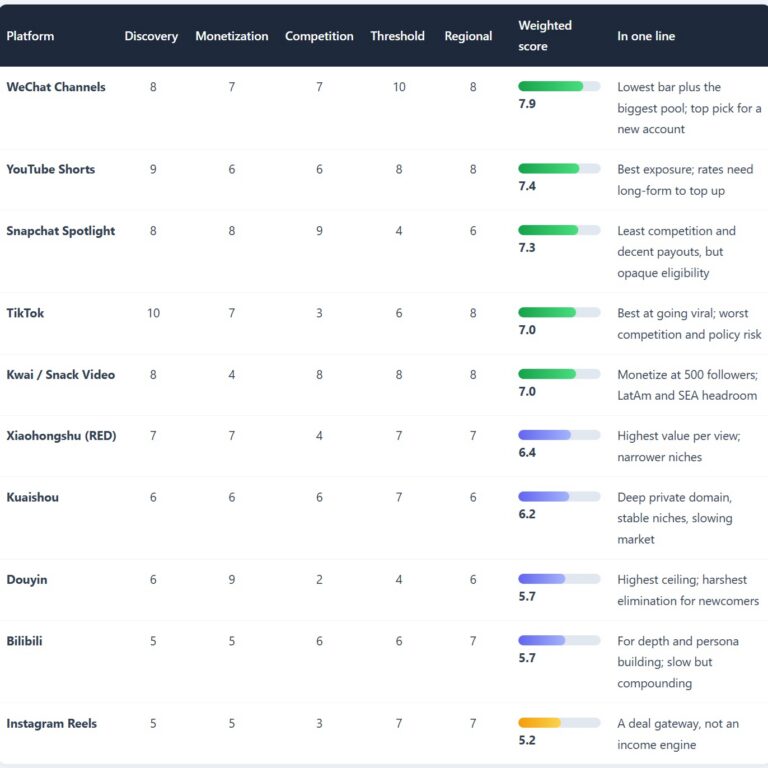Select the Bilibili platform name
Image resolution: width=768 pixels, height=768 pixels.
24,641
